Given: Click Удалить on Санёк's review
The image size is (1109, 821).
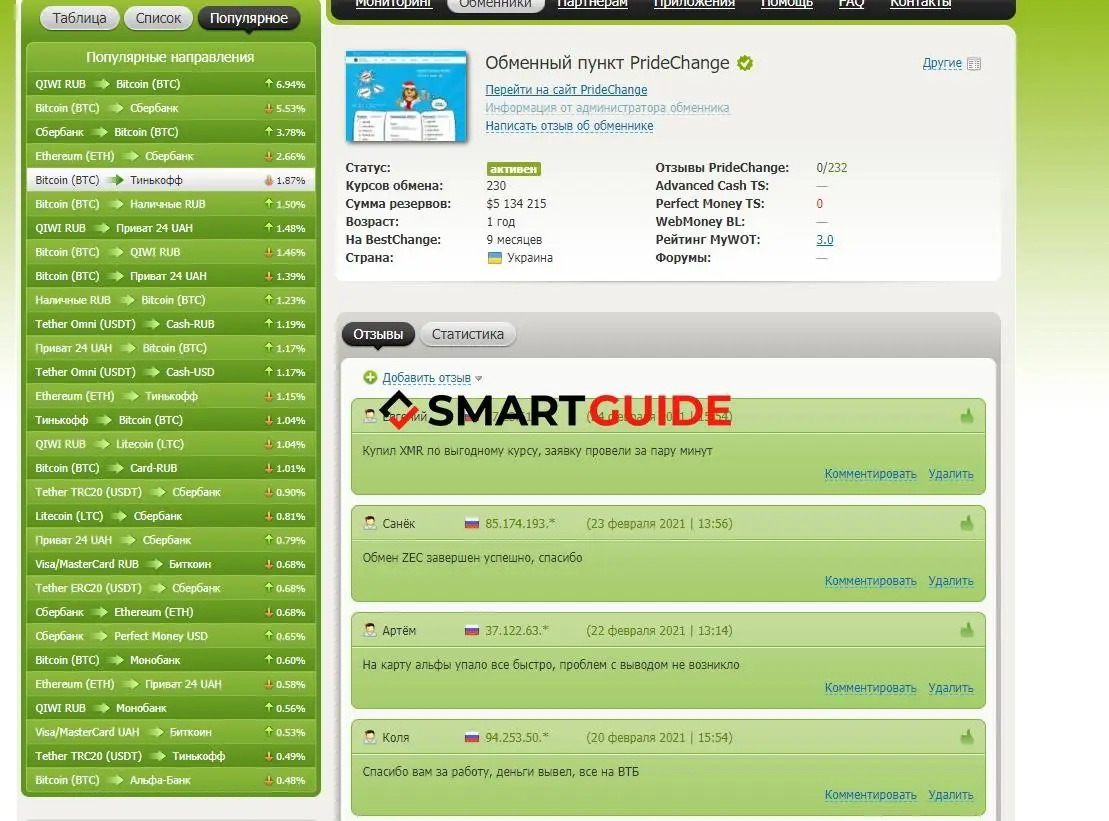Looking at the screenshot, I should tap(950, 581).
